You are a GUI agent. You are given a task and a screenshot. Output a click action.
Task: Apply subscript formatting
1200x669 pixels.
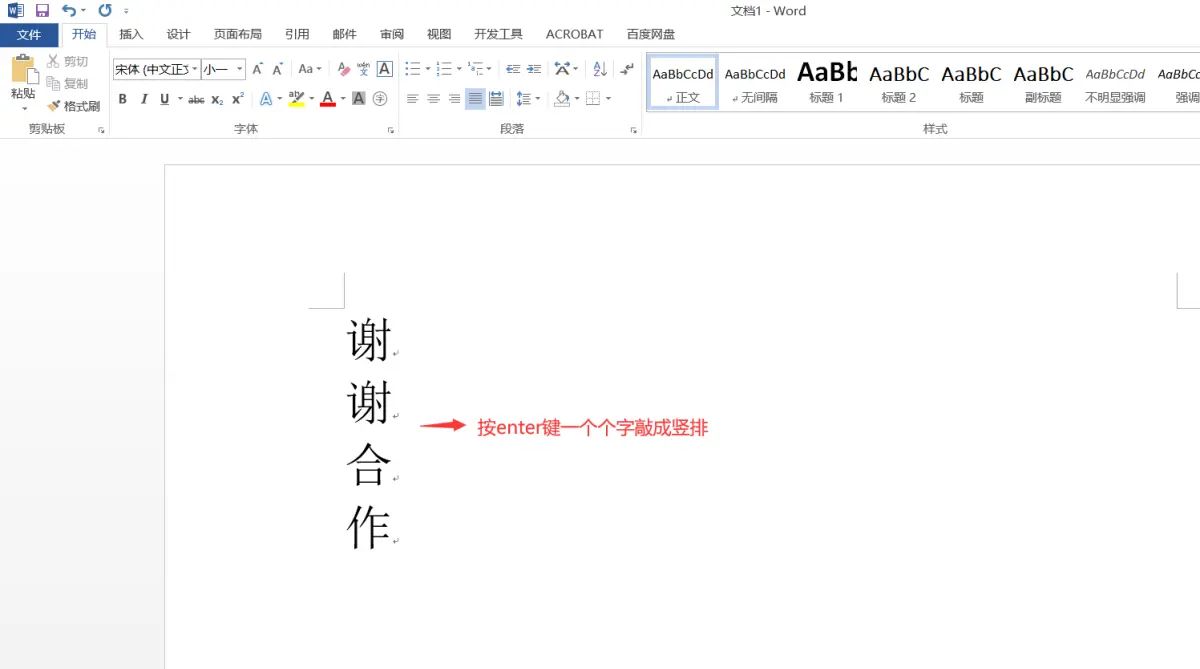click(217, 99)
